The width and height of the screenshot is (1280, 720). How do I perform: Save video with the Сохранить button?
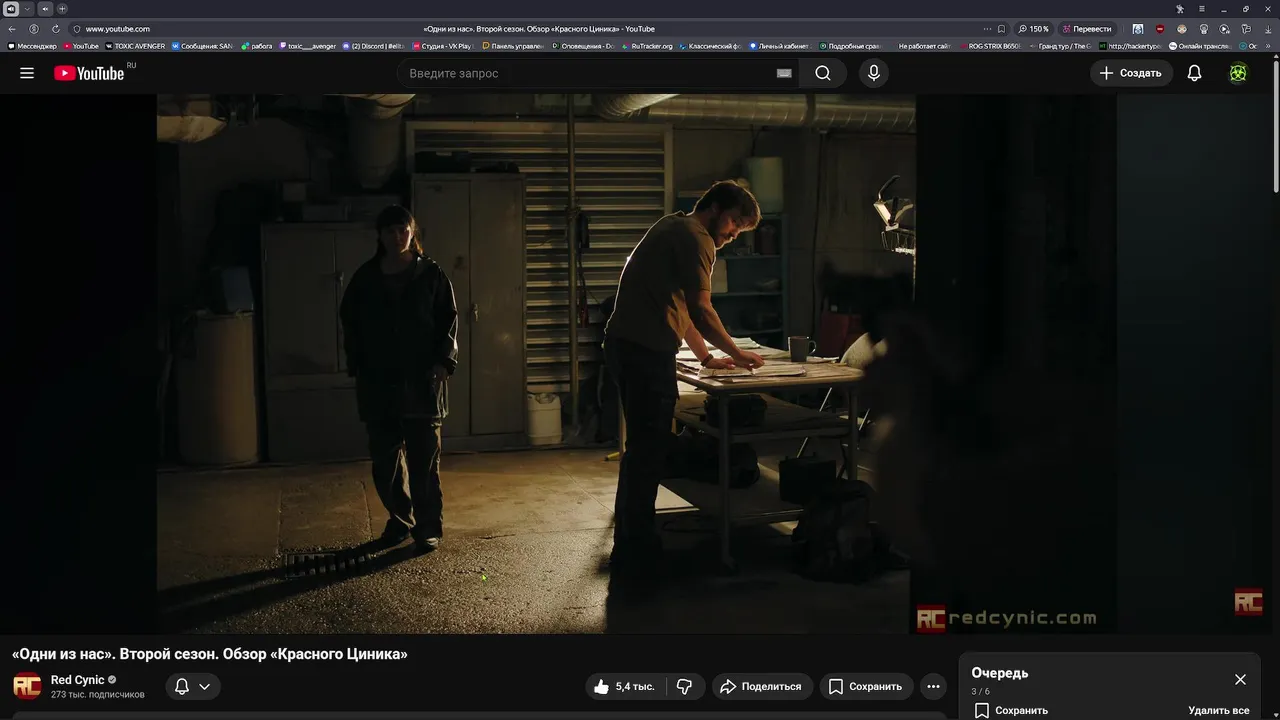coord(866,686)
